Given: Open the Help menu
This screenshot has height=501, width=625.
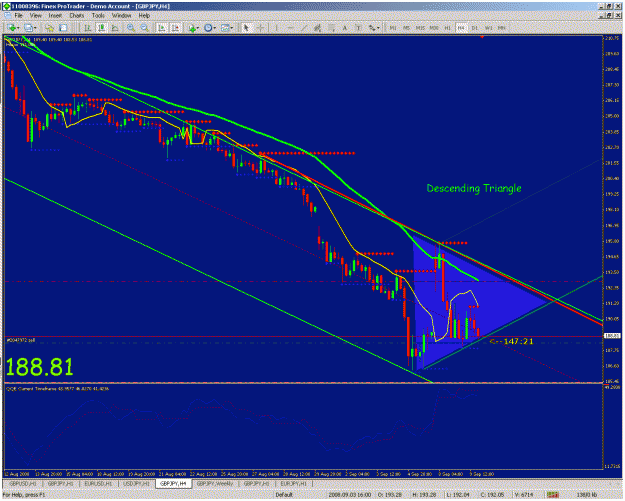Looking at the screenshot, I should tap(144, 16).
